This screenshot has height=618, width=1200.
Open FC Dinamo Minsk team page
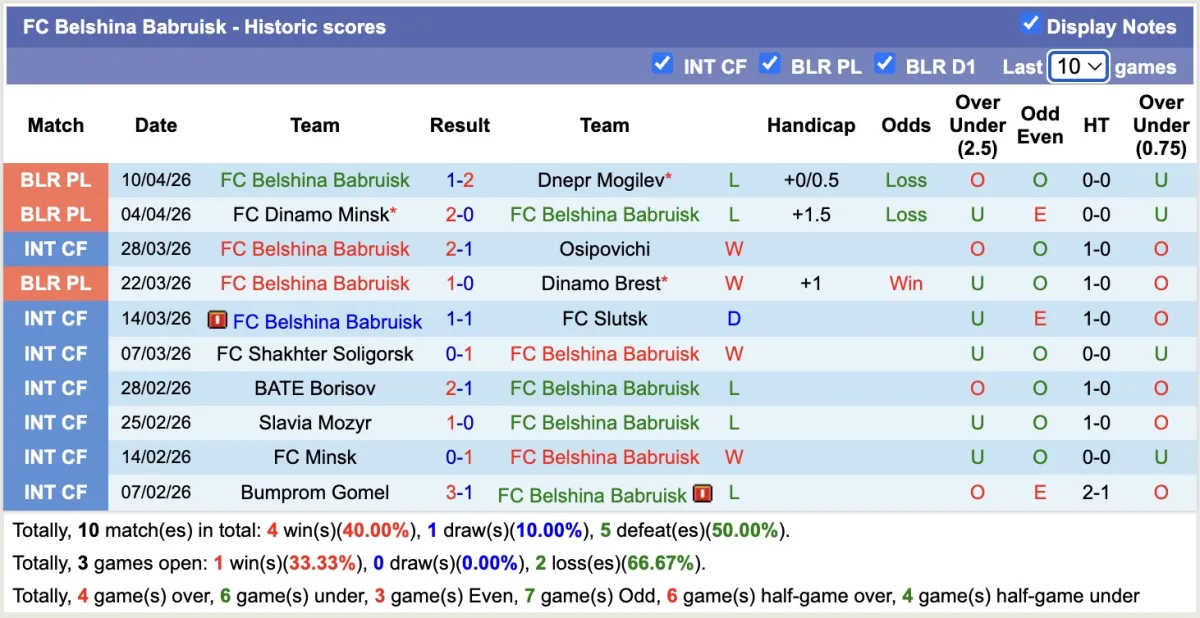[310, 215]
